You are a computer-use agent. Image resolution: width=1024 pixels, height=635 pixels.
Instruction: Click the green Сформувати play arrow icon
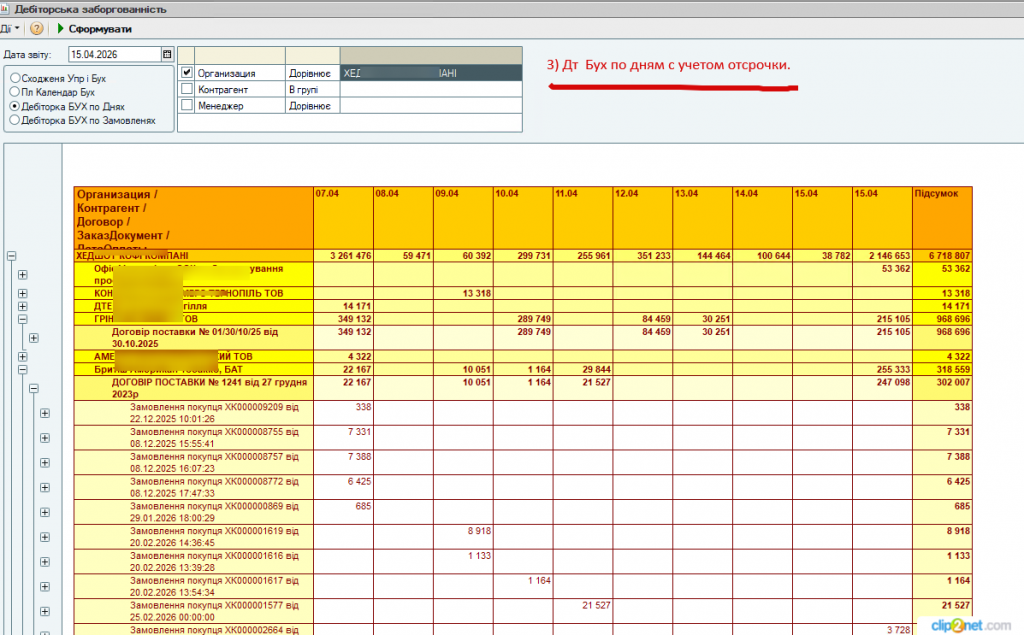tap(60, 29)
